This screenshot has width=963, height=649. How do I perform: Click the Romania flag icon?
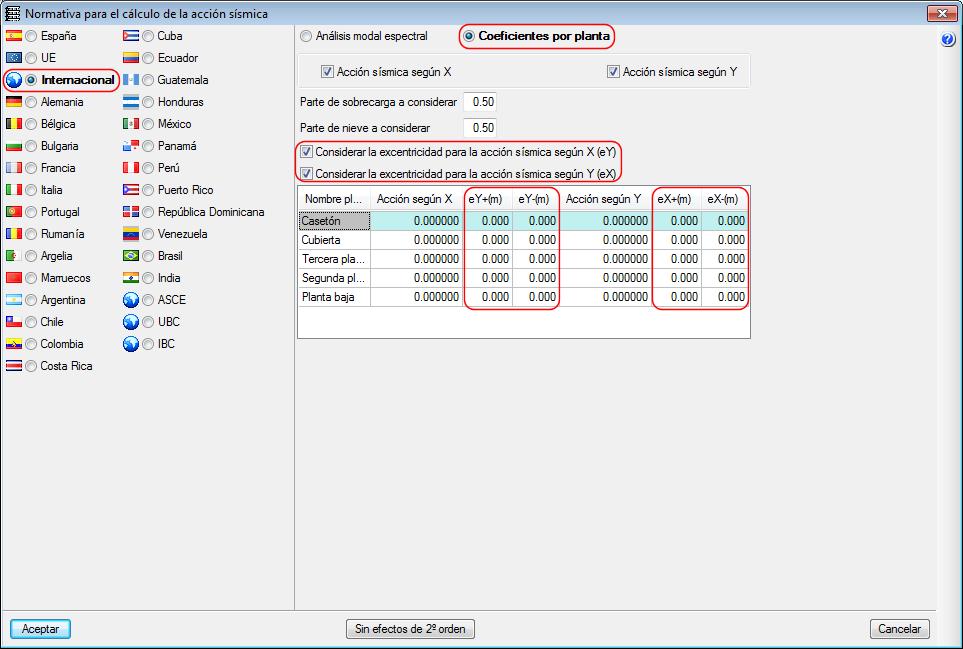[14, 234]
